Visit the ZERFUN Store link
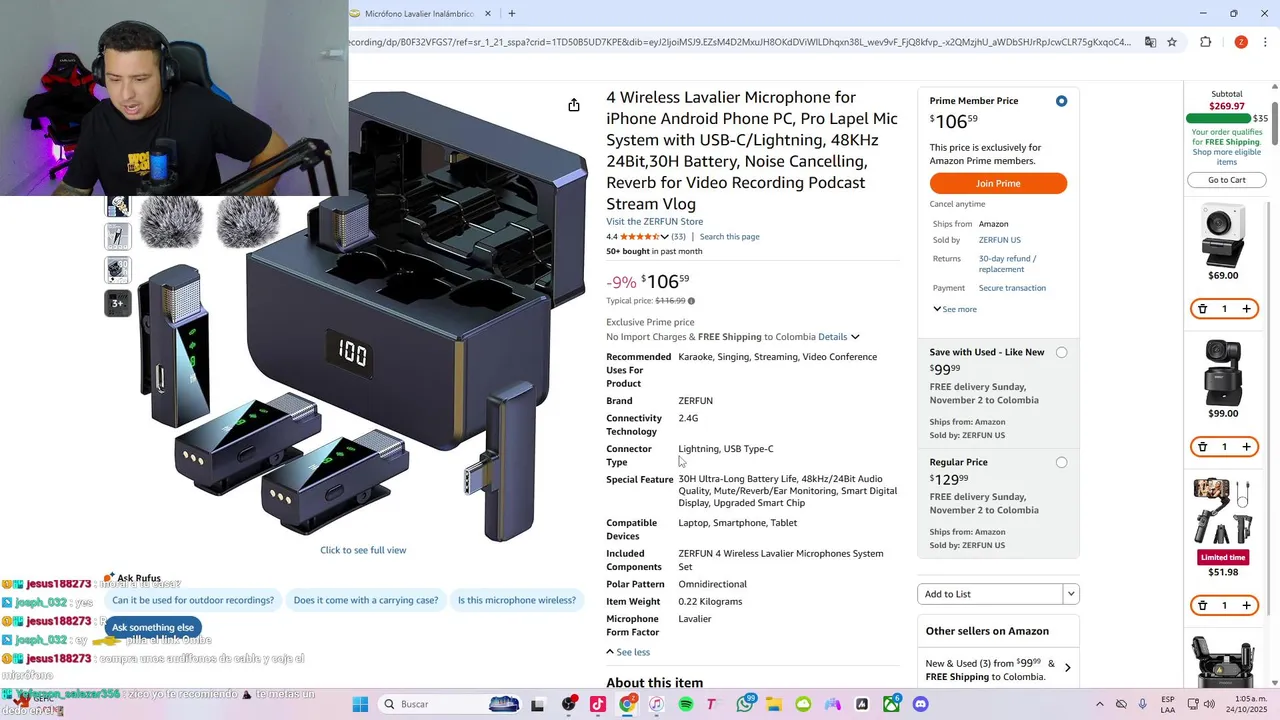The width and height of the screenshot is (1280, 720). pyautogui.click(x=654, y=221)
